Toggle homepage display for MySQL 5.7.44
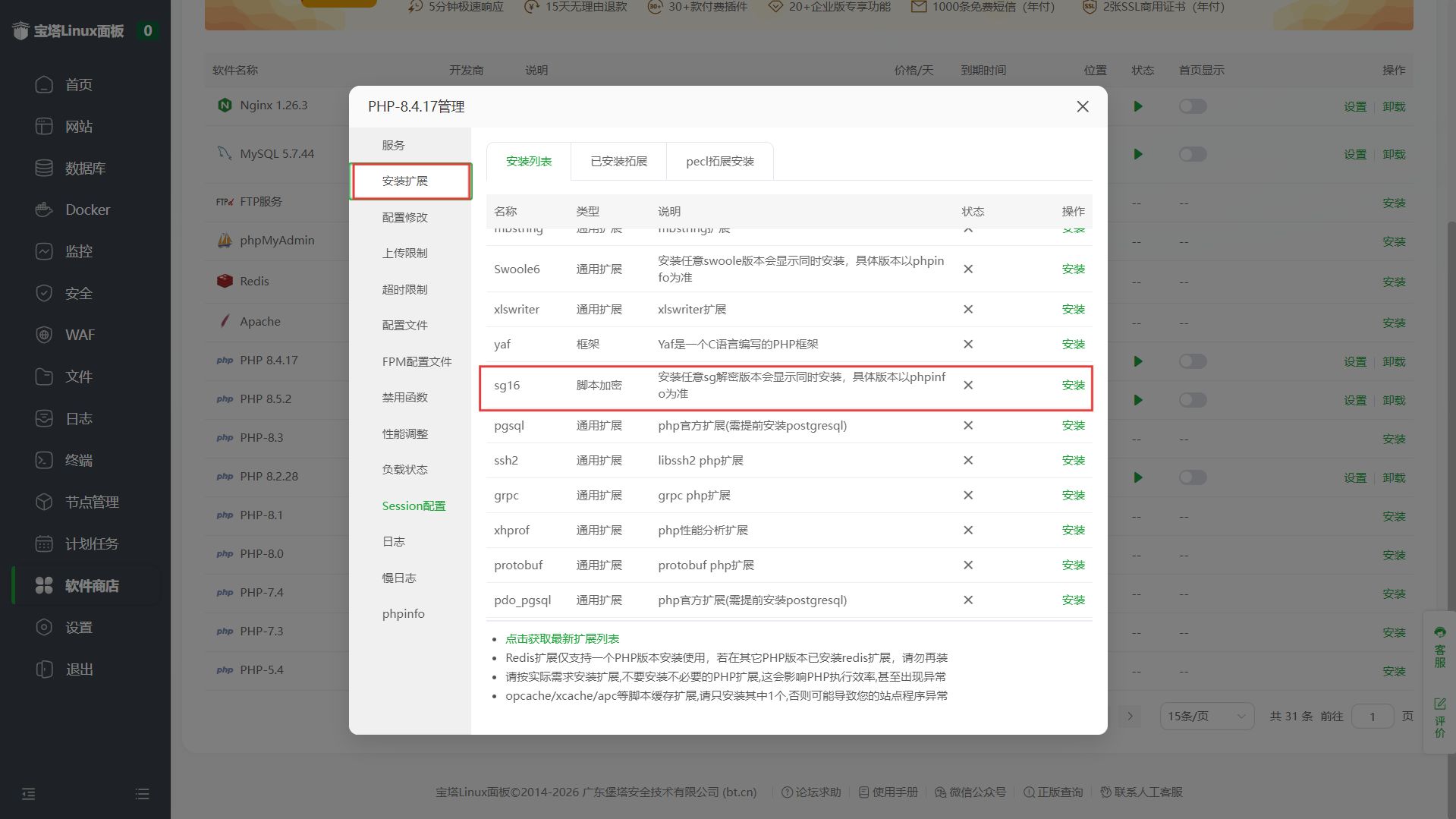Screen dimensions: 1456x819 click(1192, 154)
